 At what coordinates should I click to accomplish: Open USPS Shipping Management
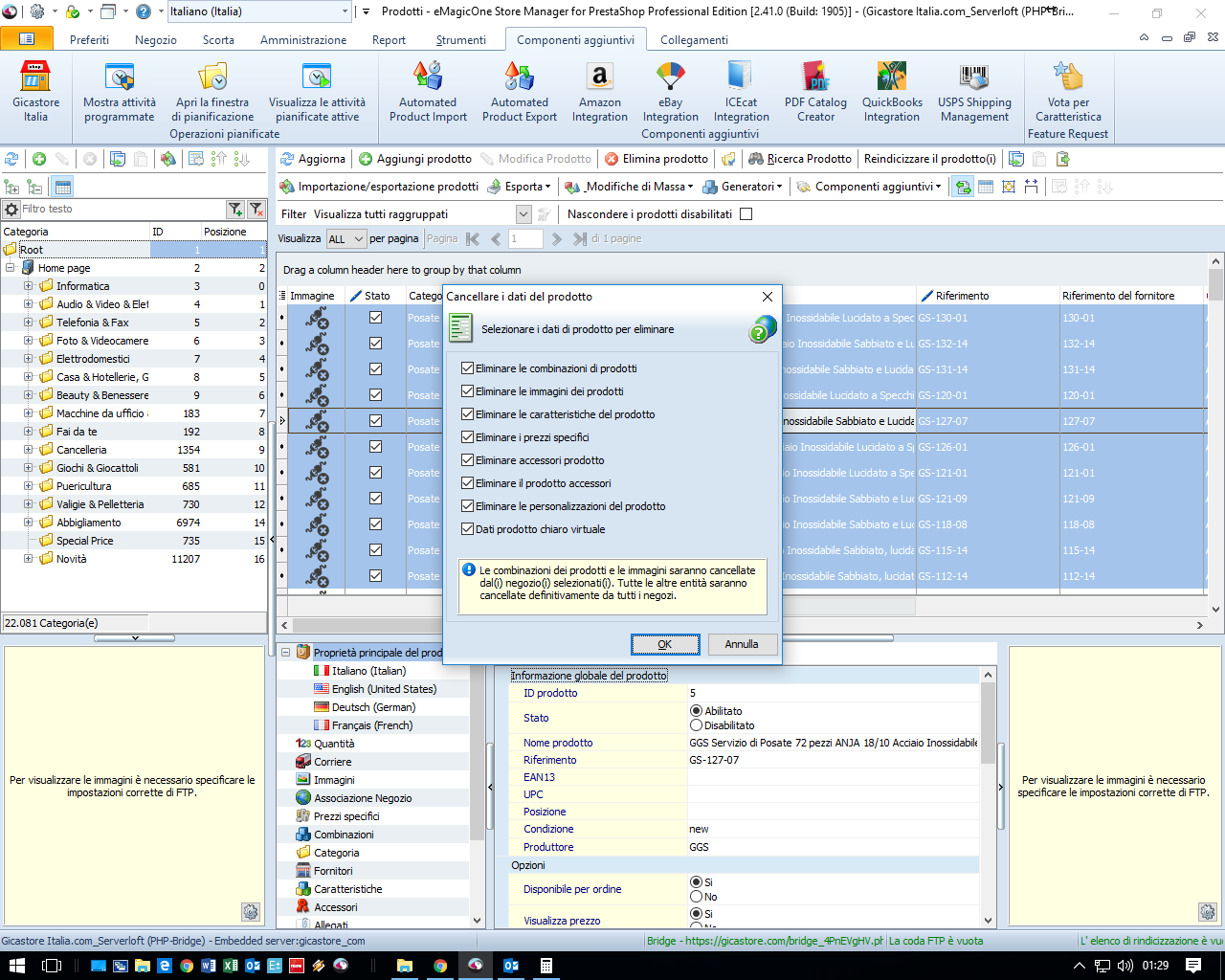pos(974,92)
